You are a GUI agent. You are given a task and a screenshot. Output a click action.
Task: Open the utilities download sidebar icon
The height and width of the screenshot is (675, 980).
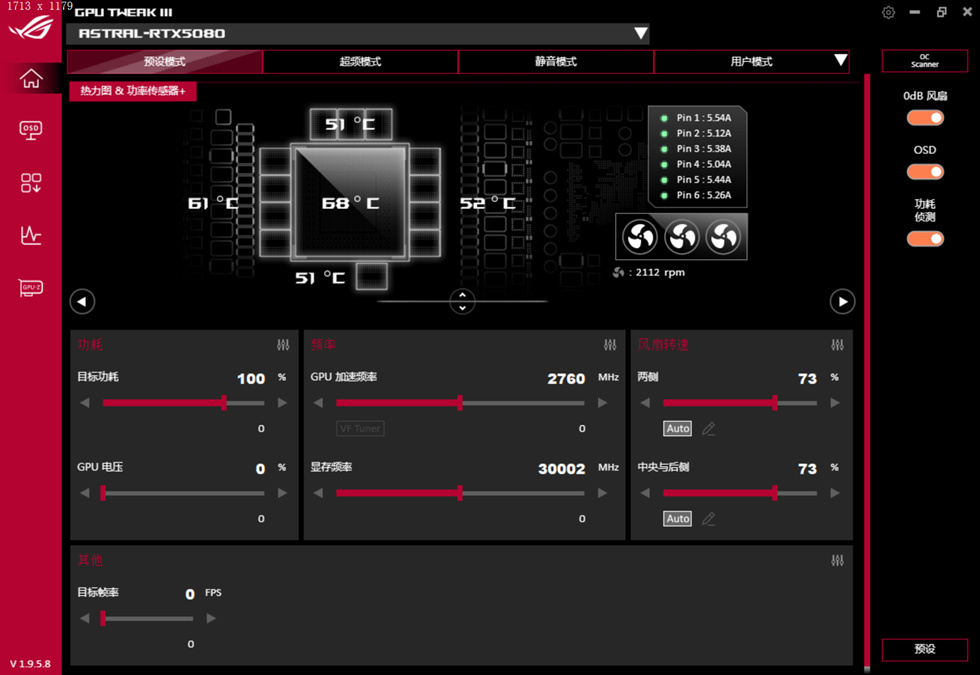click(x=31, y=183)
